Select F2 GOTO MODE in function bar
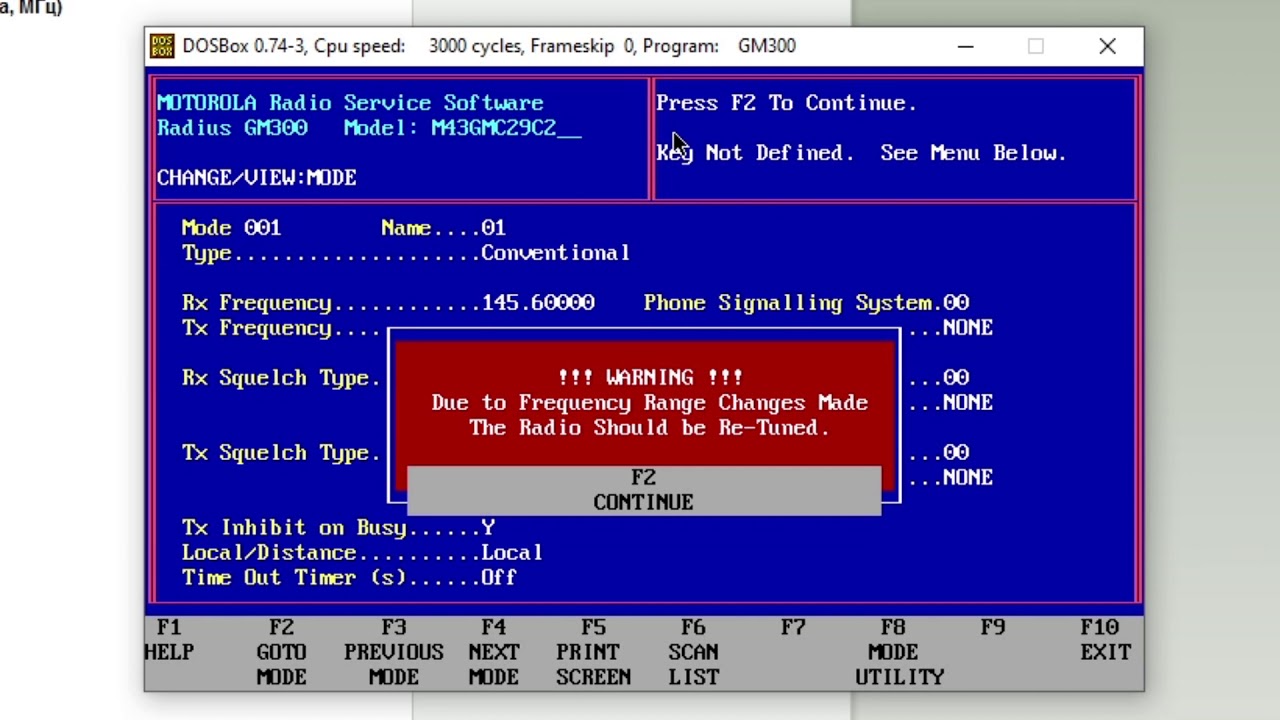 coord(281,652)
